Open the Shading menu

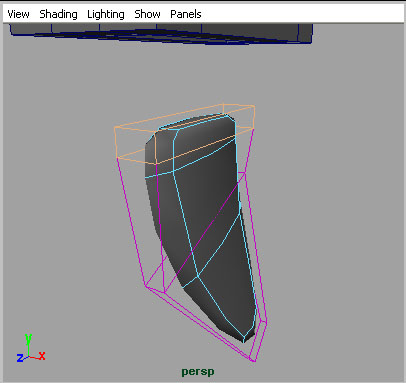[58, 14]
